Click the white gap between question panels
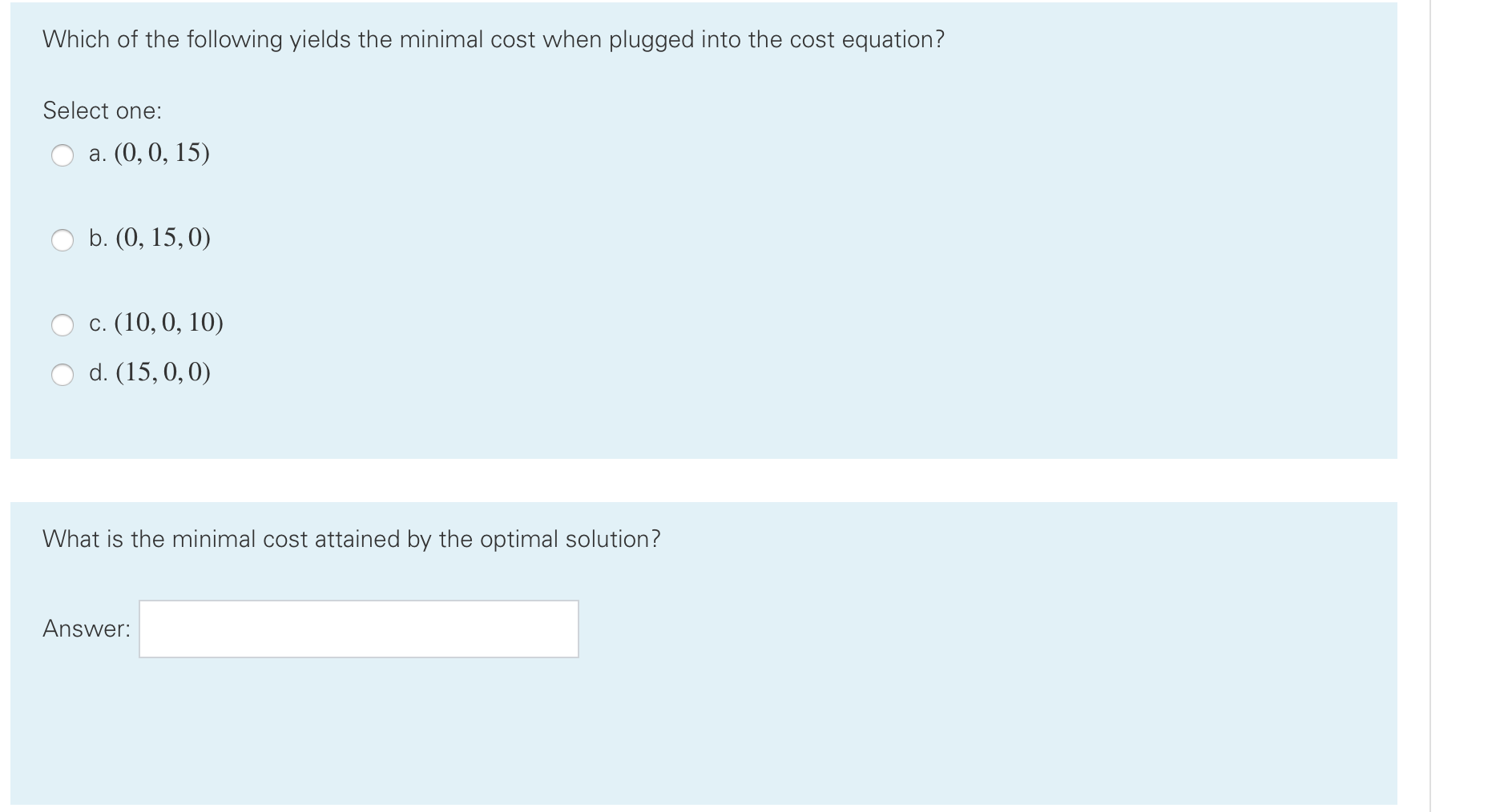The image size is (1500, 812). point(704,480)
